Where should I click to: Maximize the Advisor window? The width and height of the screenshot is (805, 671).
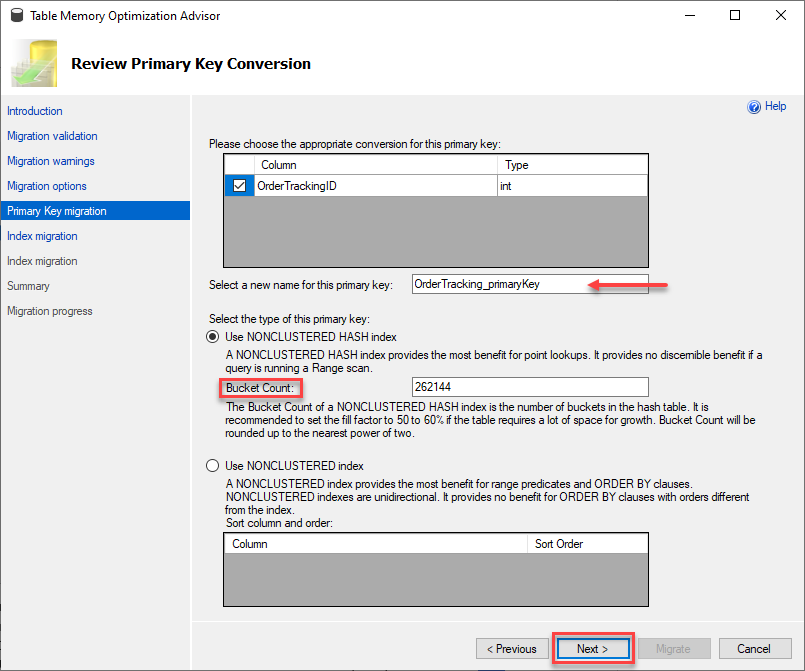735,15
